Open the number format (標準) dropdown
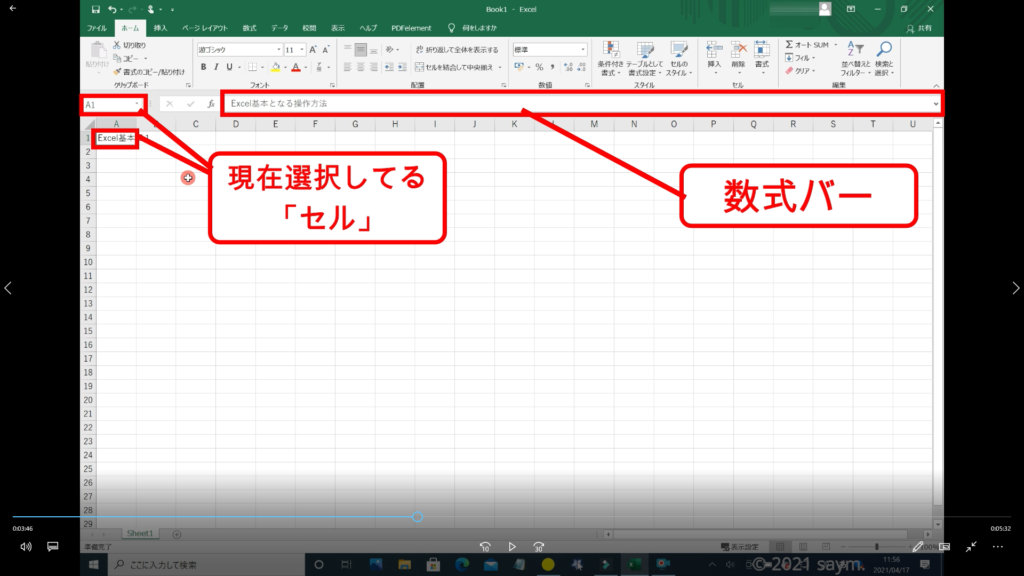The width and height of the screenshot is (1024, 576). 585,49
